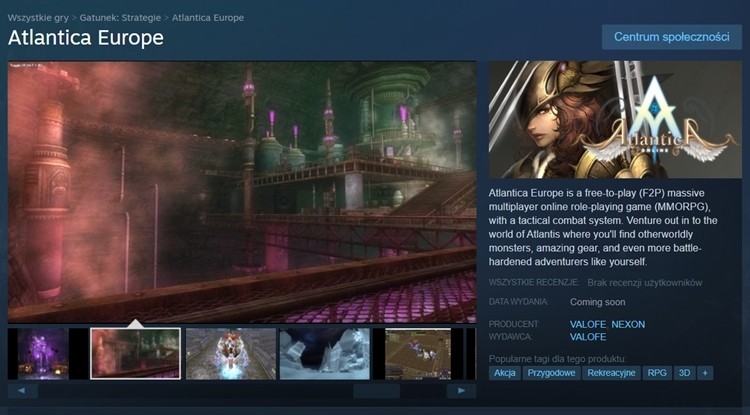The height and width of the screenshot is (415, 750).
Task: Click the 3D tag
Action: click(x=684, y=373)
